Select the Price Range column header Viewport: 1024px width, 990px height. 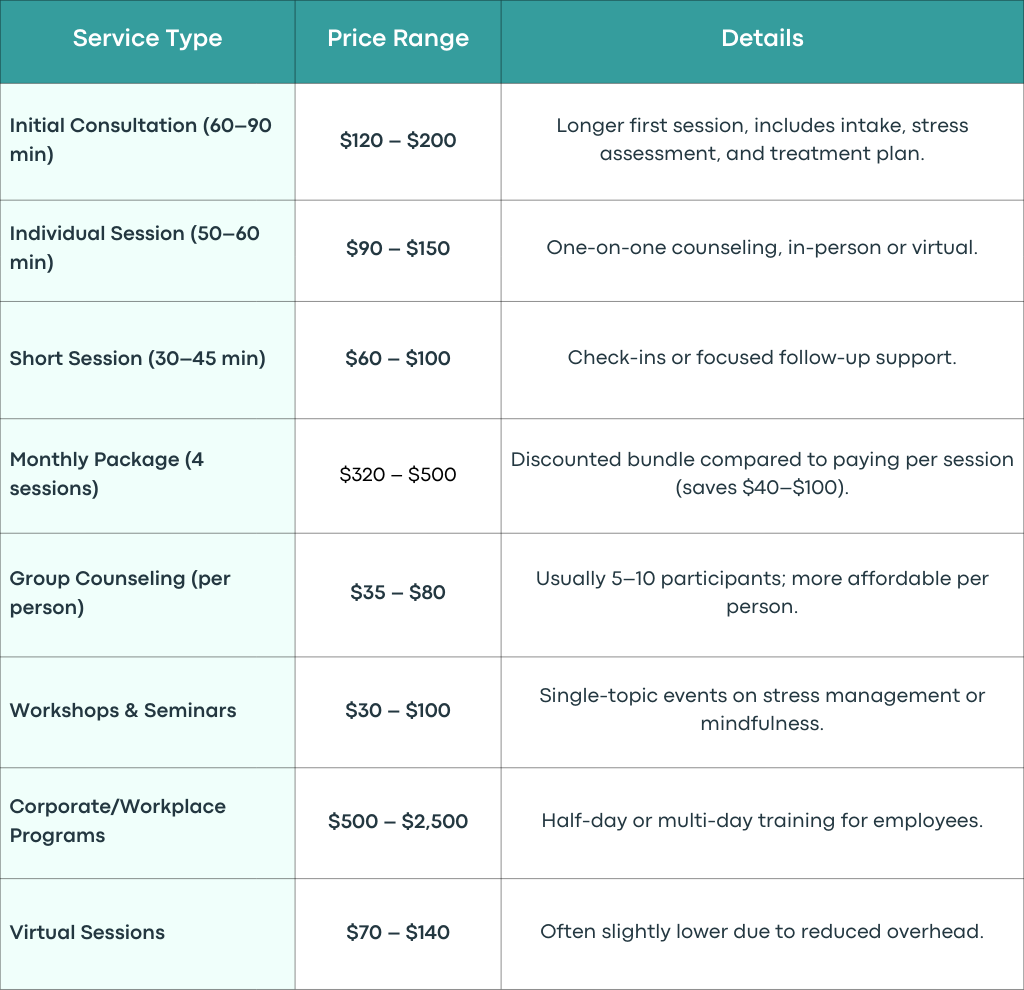398,39
